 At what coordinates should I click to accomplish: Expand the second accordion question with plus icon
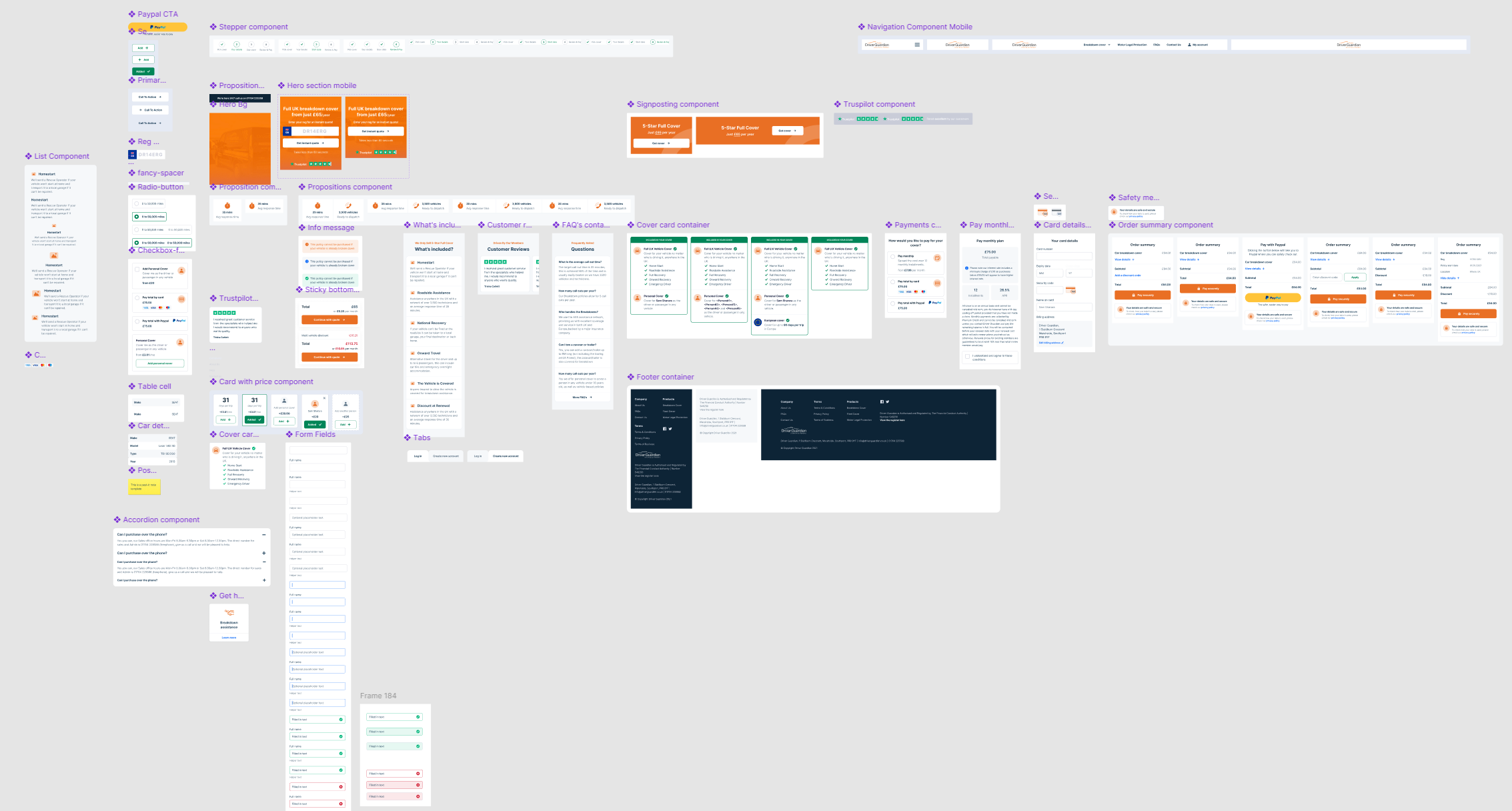(x=264, y=553)
